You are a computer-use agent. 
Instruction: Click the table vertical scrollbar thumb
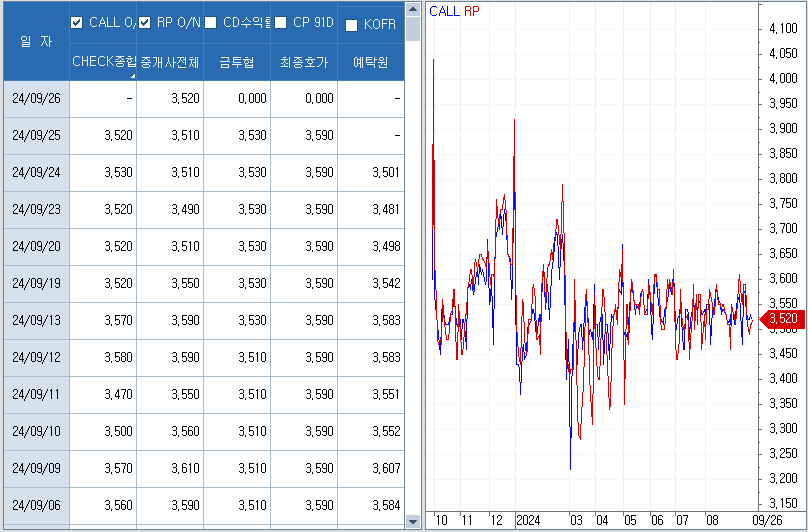[412, 30]
